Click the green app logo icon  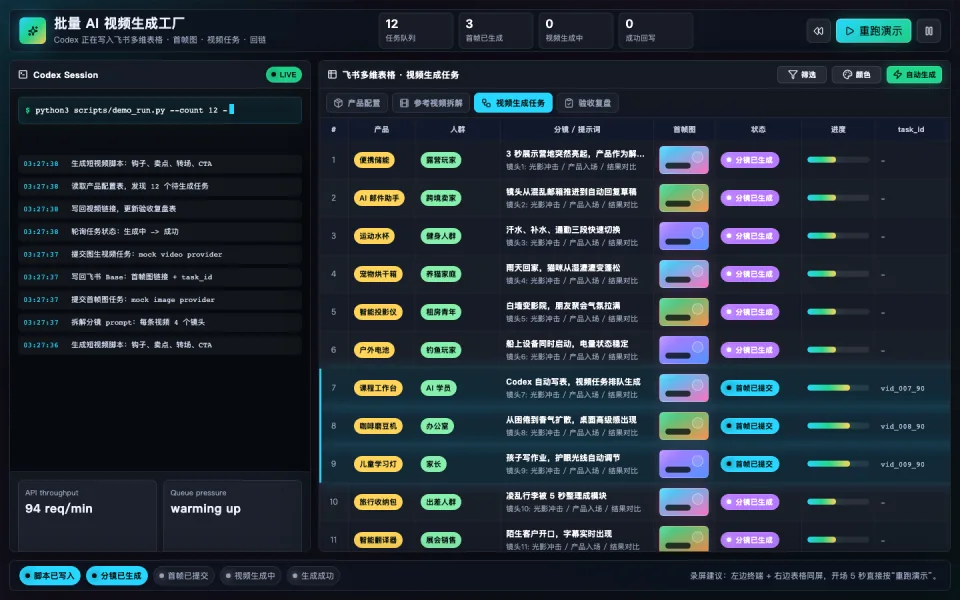pyautogui.click(x=32, y=31)
